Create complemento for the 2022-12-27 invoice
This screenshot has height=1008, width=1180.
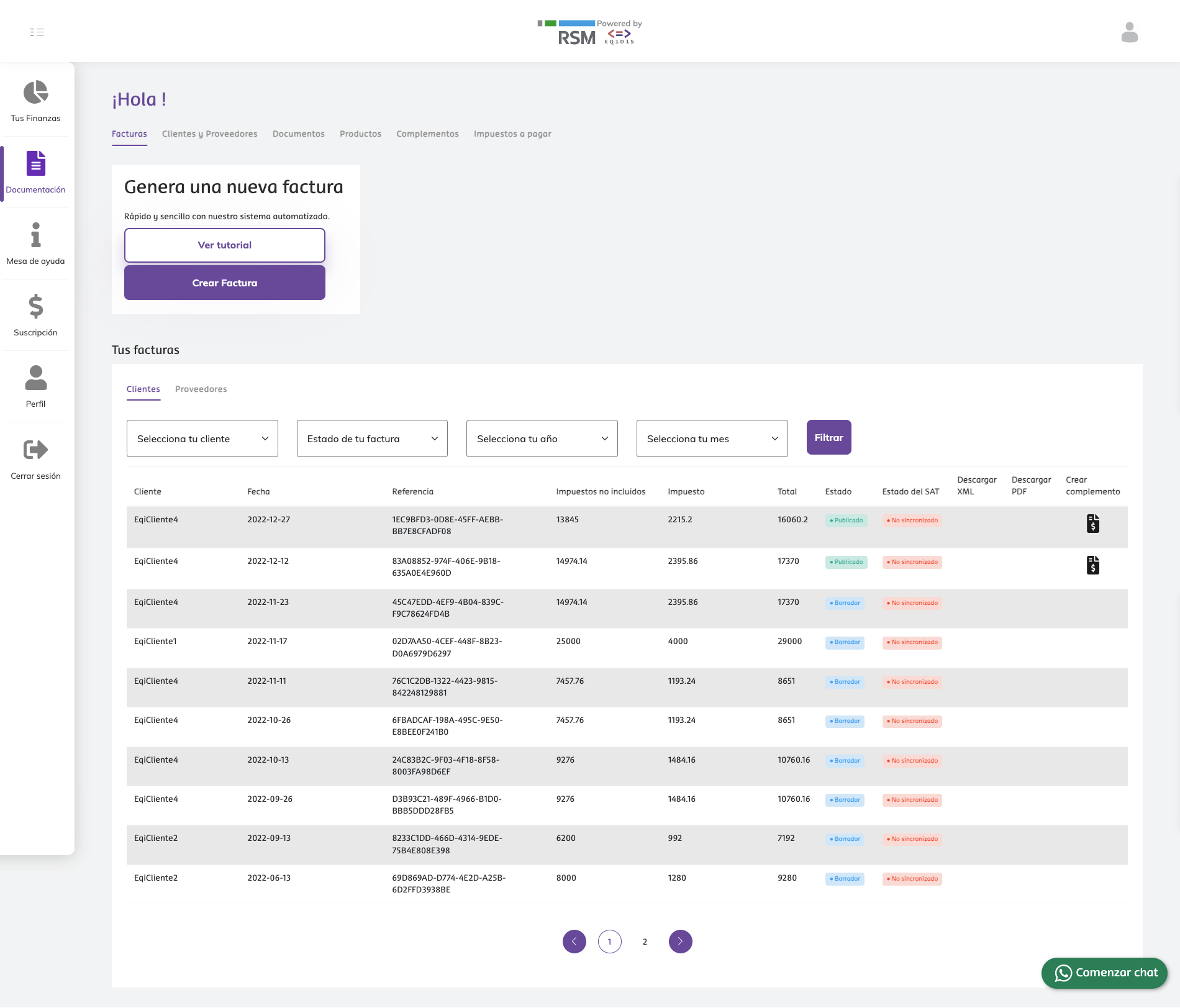pos(1093,524)
